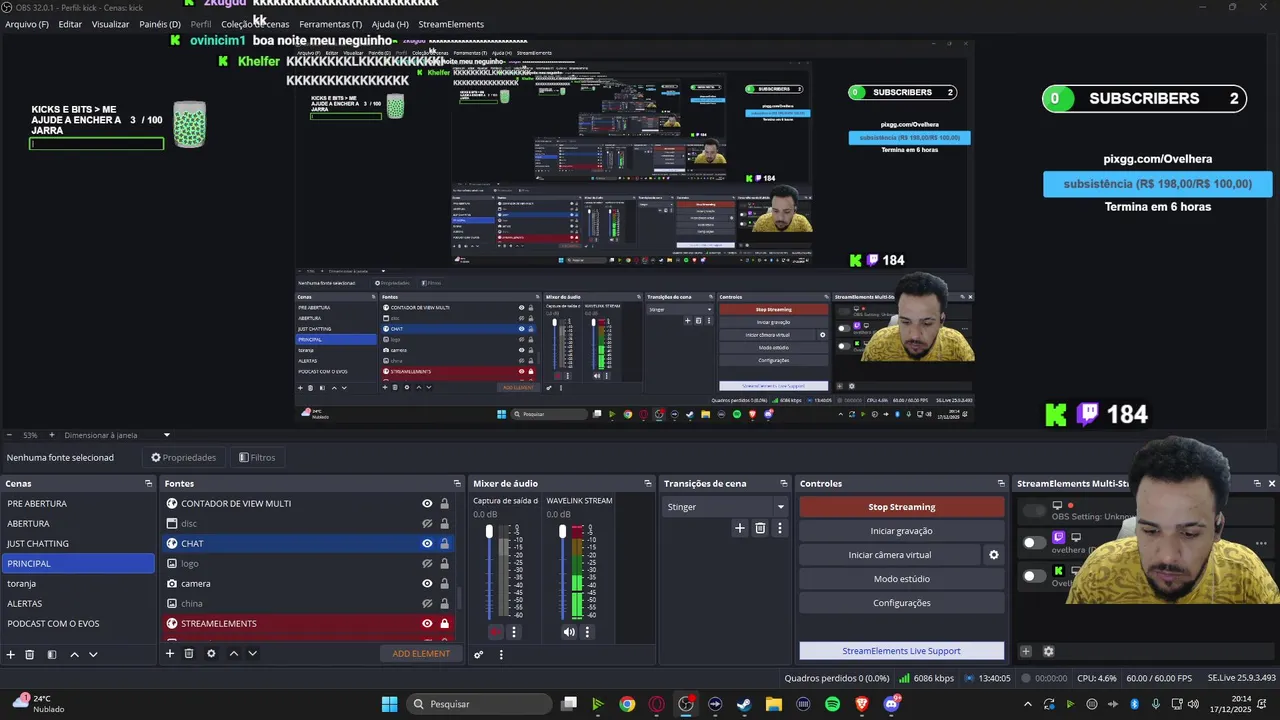Open source properties gear in Fontes toolbar
The width and height of the screenshot is (1280, 720).
(x=211, y=653)
